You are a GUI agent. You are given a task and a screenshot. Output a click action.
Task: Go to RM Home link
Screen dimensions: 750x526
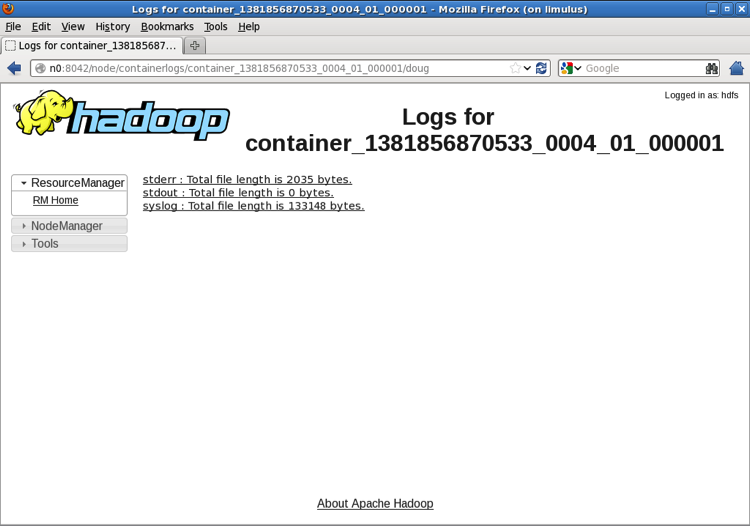(x=55, y=201)
